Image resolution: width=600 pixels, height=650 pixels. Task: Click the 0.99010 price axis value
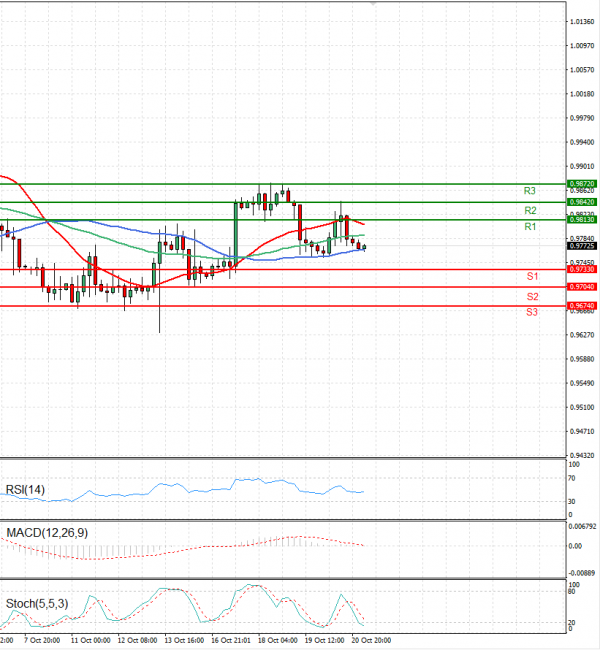pos(582,166)
